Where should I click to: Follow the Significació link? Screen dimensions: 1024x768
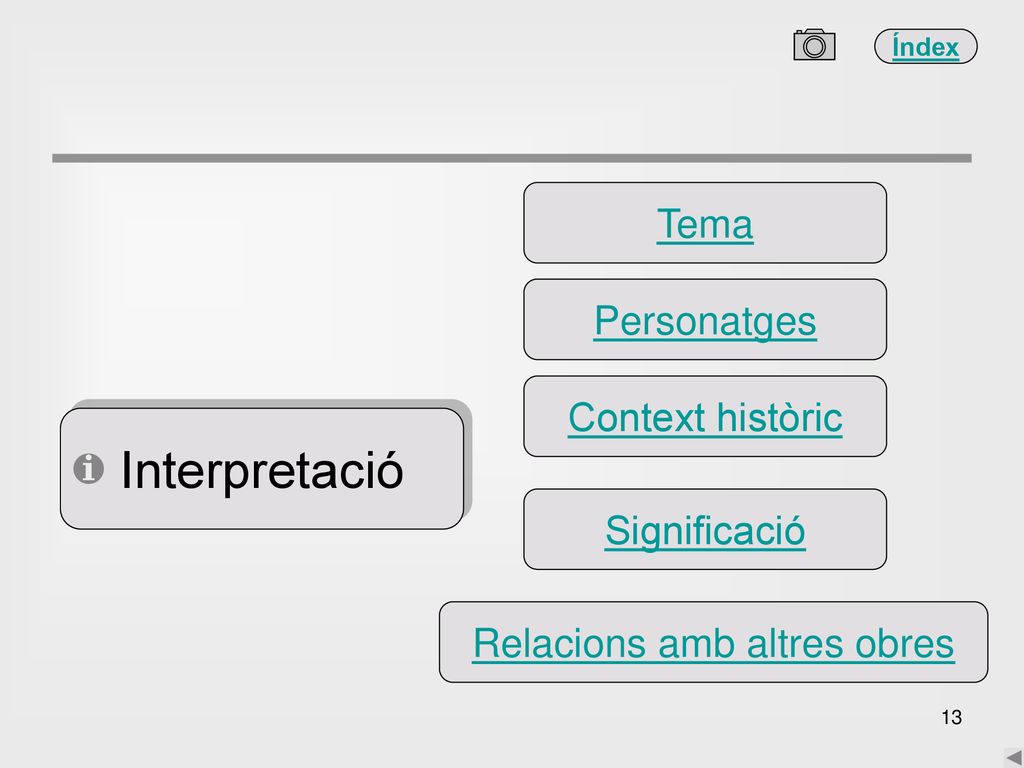point(705,531)
